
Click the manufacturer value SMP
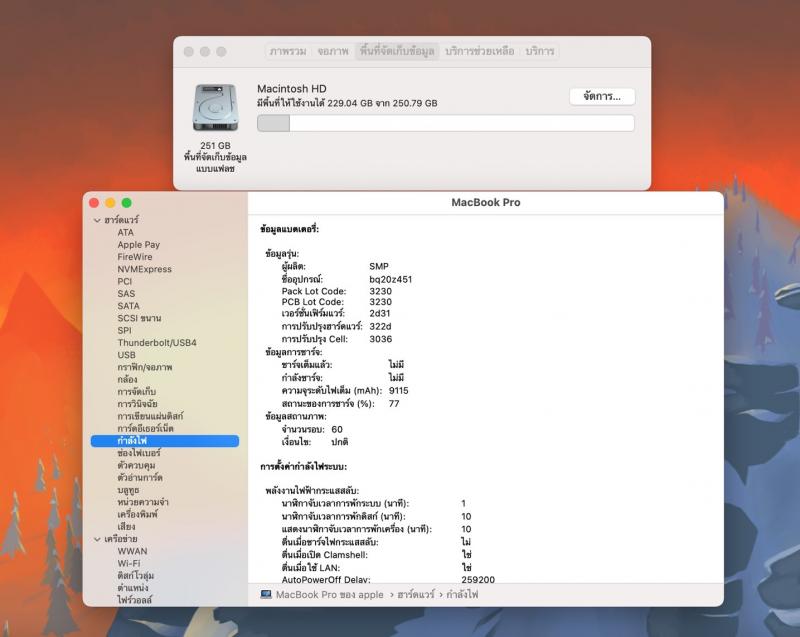click(379, 266)
